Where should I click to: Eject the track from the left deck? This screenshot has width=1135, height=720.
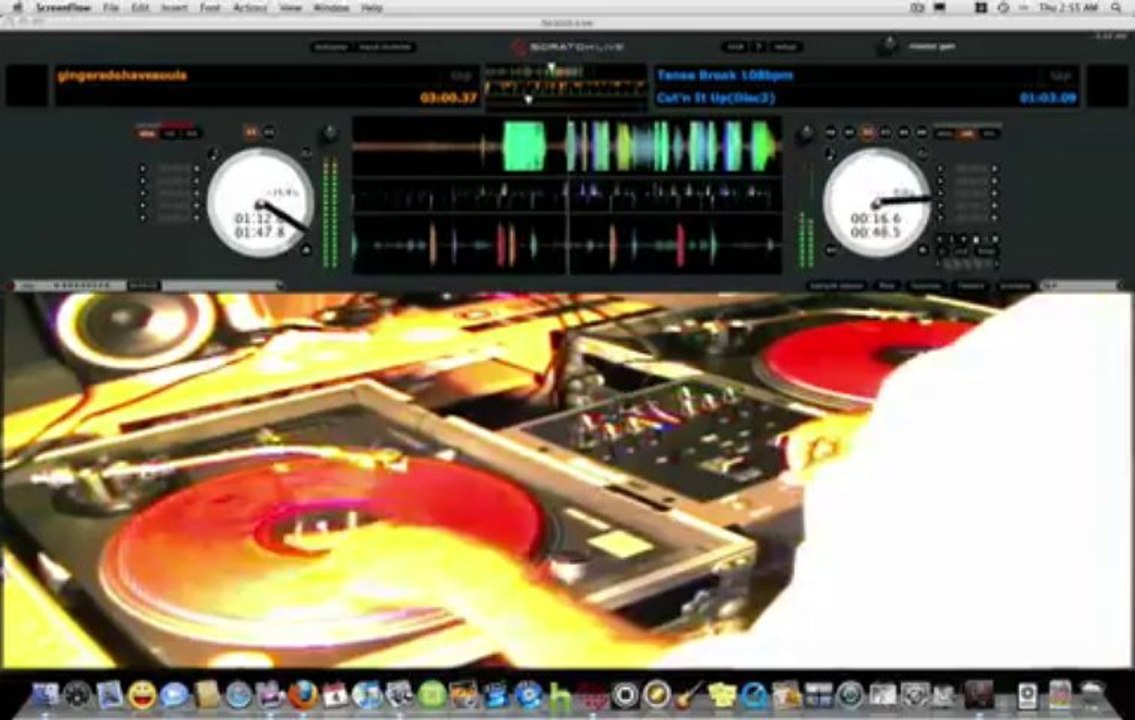305,250
